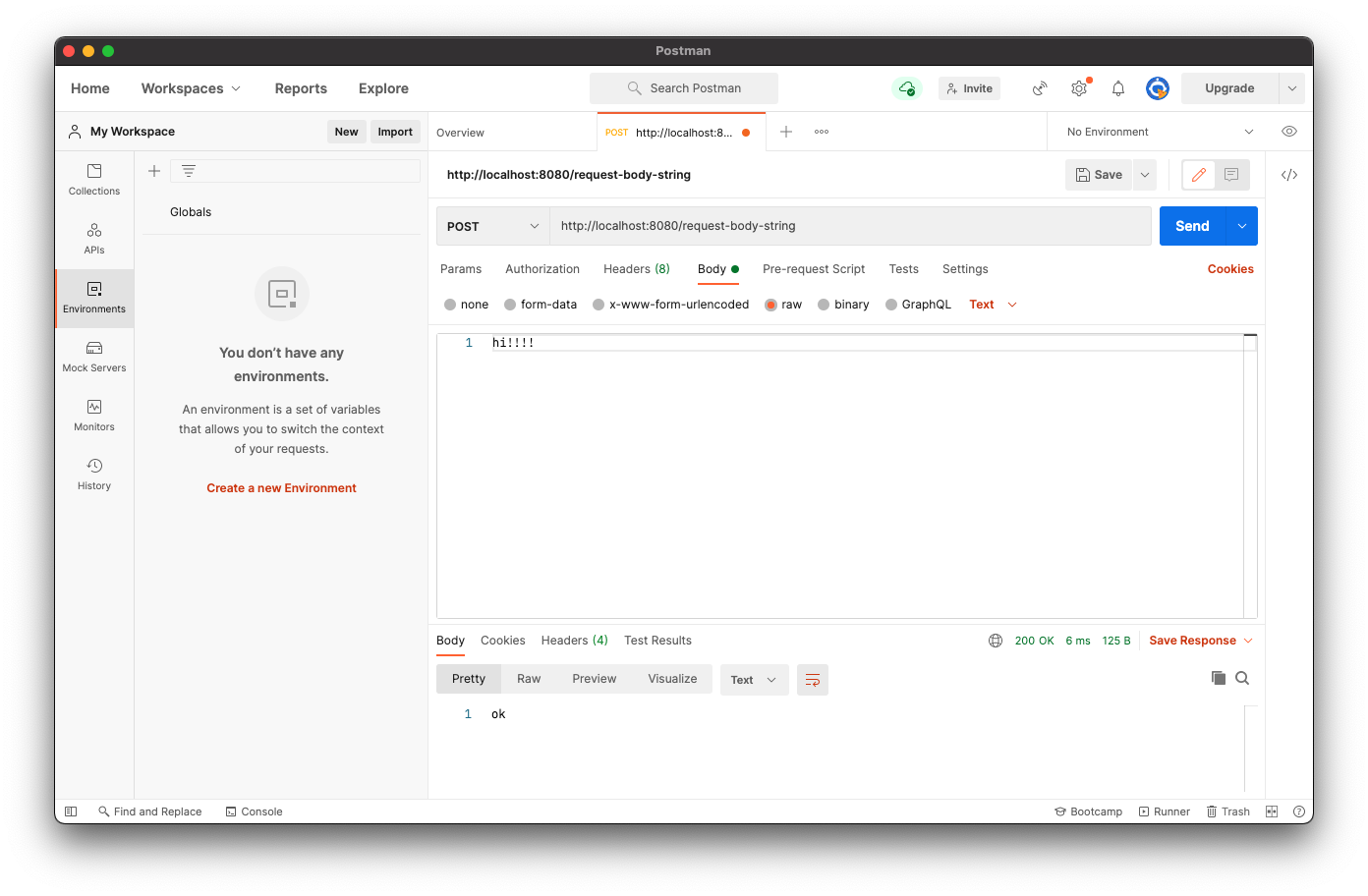Click the New button
Image resolution: width=1368 pixels, height=896 pixels.
pyautogui.click(x=347, y=132)
